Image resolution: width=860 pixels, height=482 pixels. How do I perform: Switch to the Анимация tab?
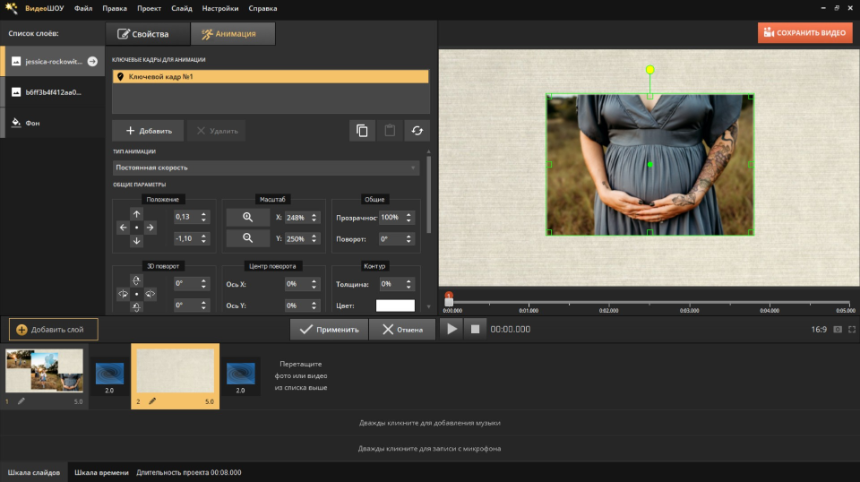(233, 34)
